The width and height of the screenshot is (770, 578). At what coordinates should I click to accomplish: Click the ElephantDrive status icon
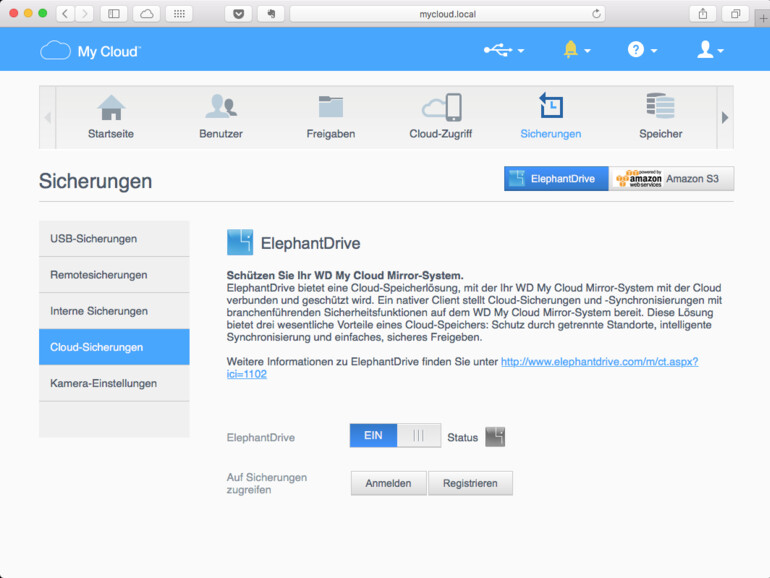coord(495,437)
